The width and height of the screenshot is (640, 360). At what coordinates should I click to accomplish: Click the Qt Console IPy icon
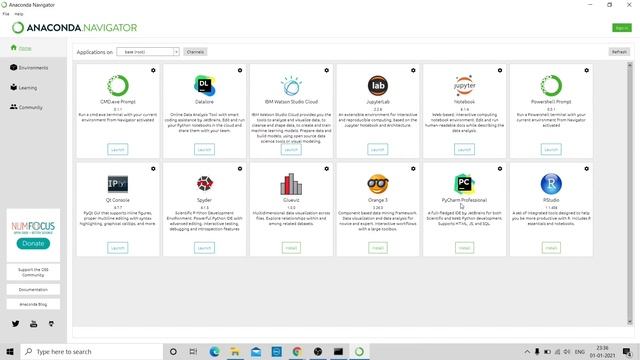coord(118,184)
